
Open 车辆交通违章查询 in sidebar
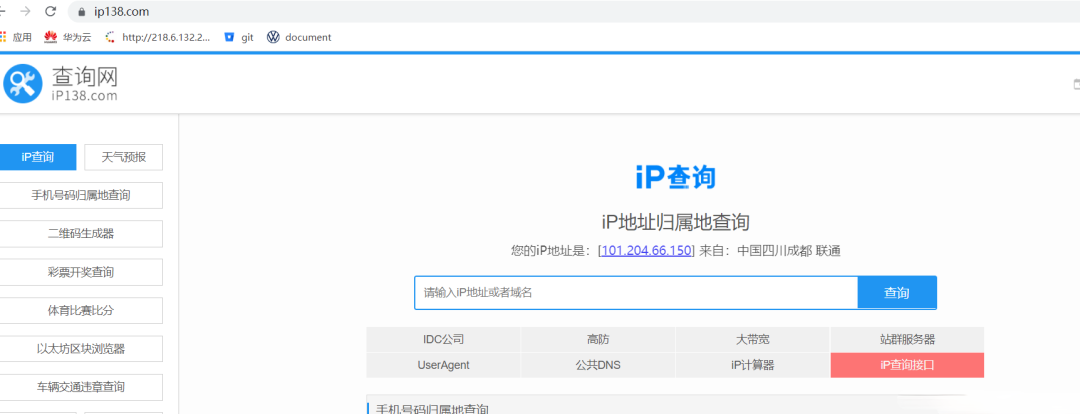pos(81,388)
